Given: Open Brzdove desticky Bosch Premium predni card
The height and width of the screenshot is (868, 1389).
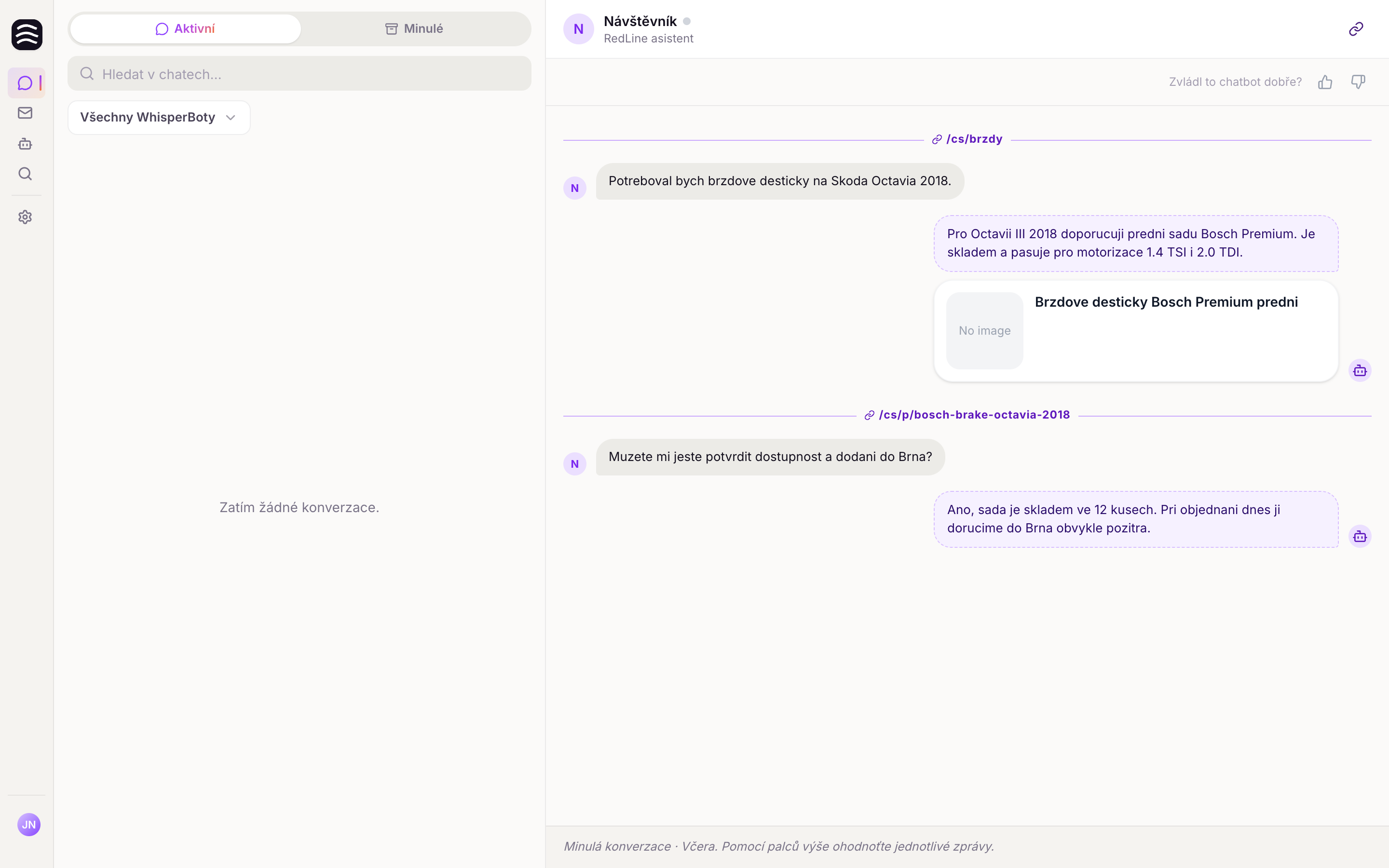Looking at the screenshot, I should pos(1136,331).
